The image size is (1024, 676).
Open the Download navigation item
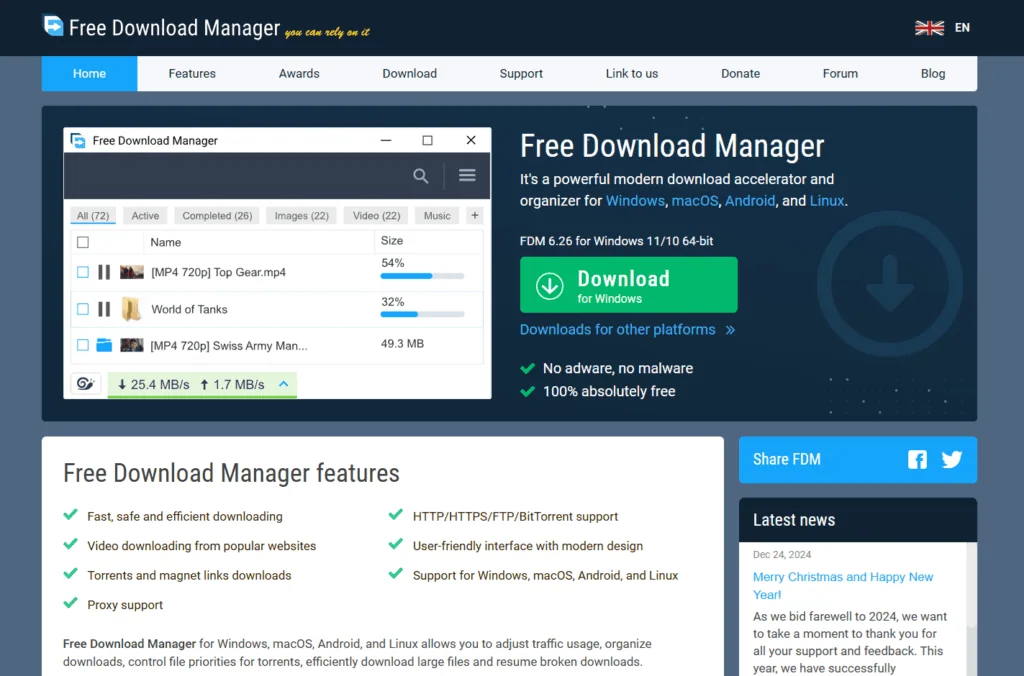coord(409,74)
